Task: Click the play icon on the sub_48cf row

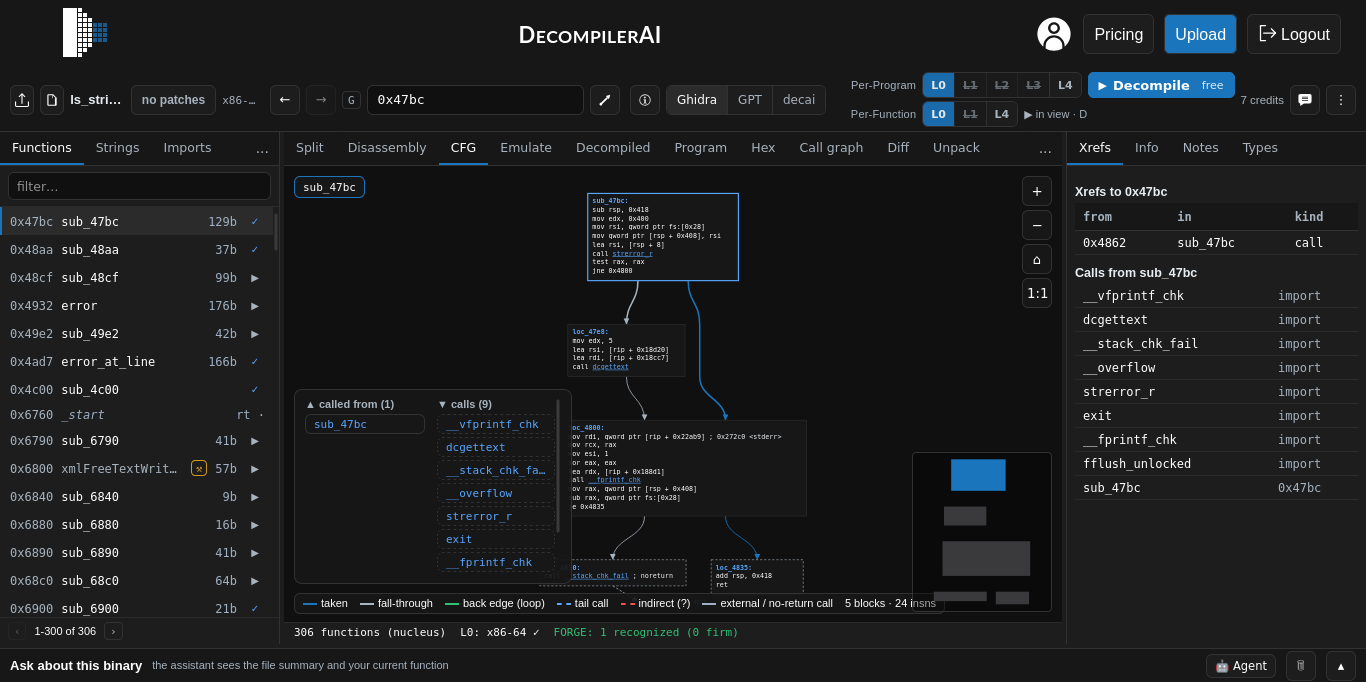Action: tap(255, 278)
